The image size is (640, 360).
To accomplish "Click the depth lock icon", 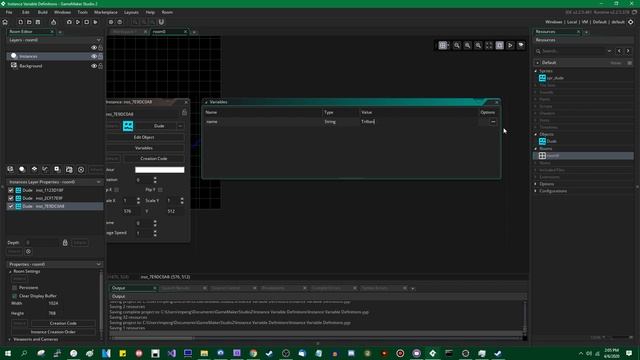I will coord(65,243).
